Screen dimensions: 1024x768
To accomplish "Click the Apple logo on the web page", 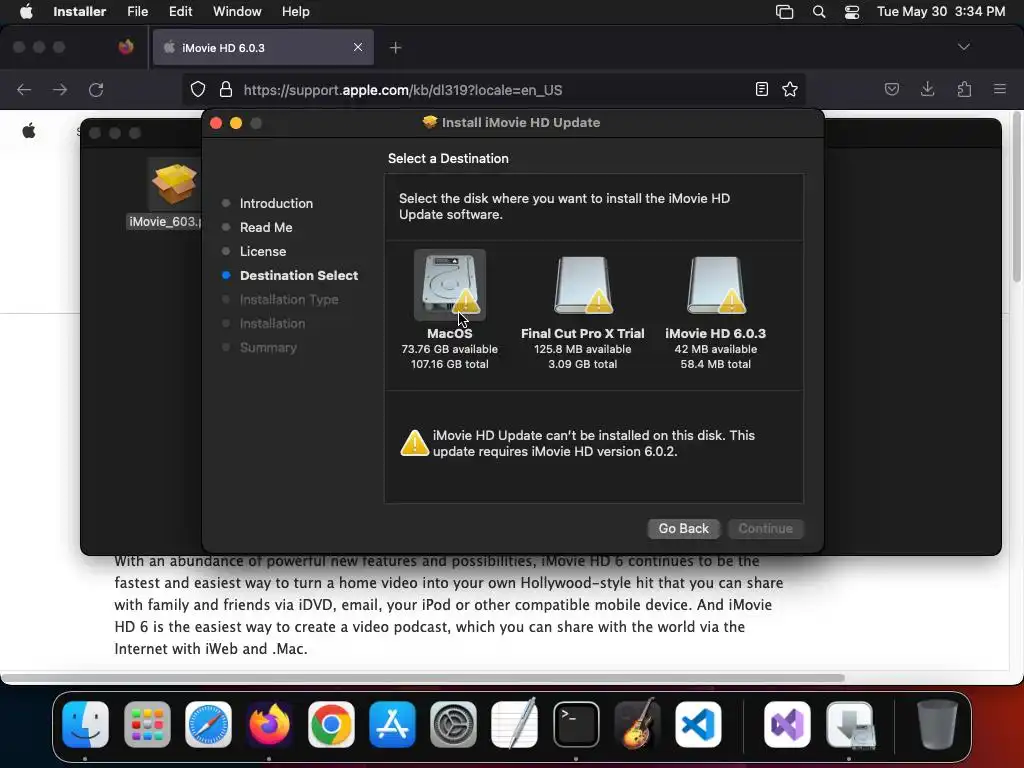I will pos(29,131).
